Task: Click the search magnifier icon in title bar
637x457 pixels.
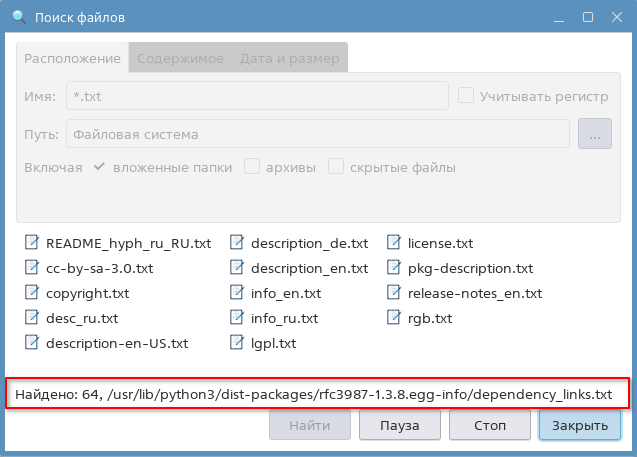Action: (x=18, y=17)
